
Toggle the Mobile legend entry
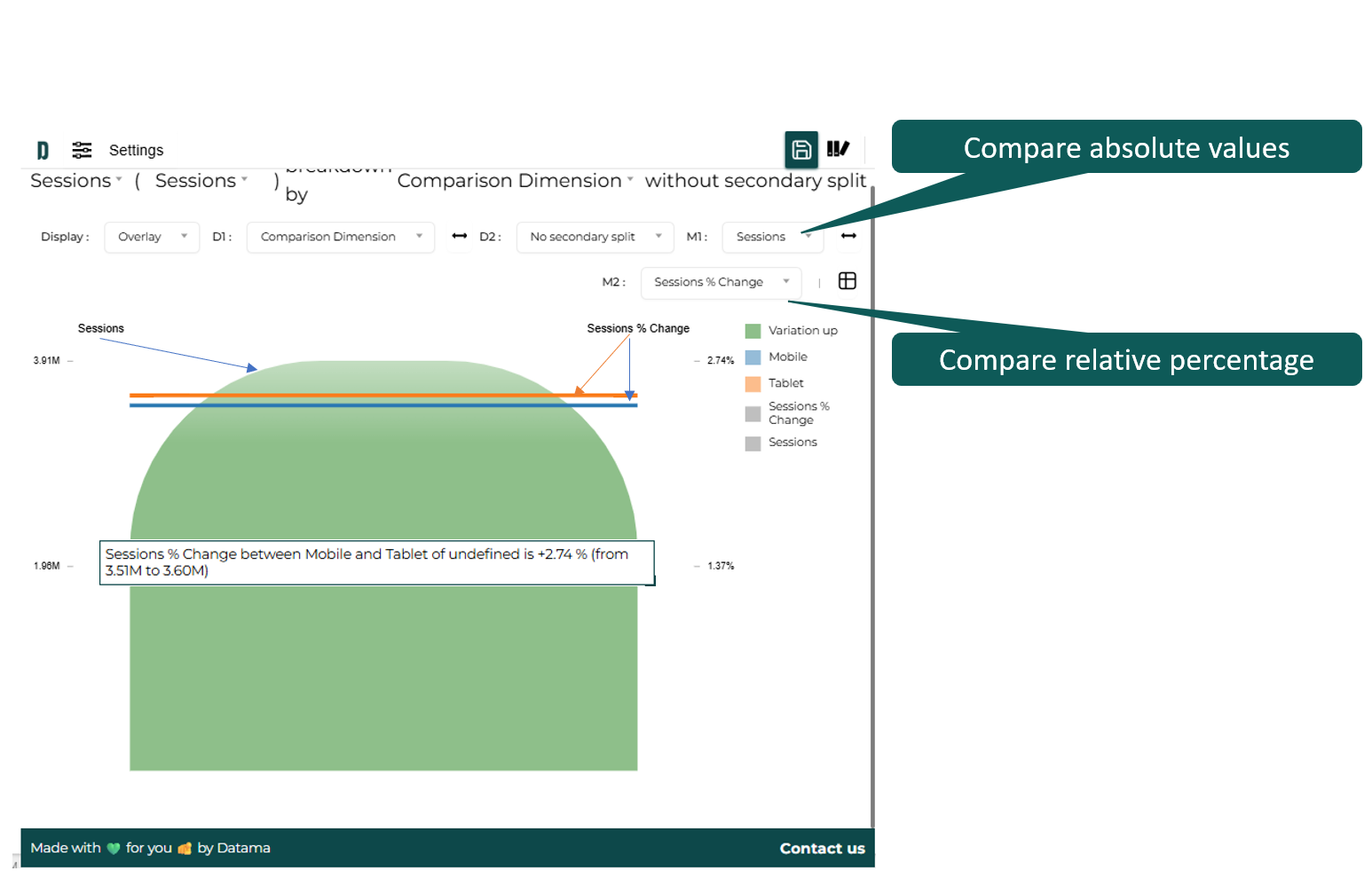(787, 357)
